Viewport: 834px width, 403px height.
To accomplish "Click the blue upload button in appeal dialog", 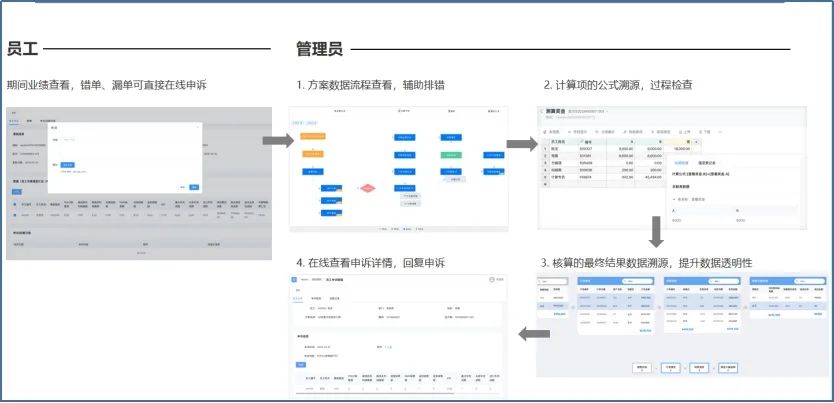I will 68,165.
